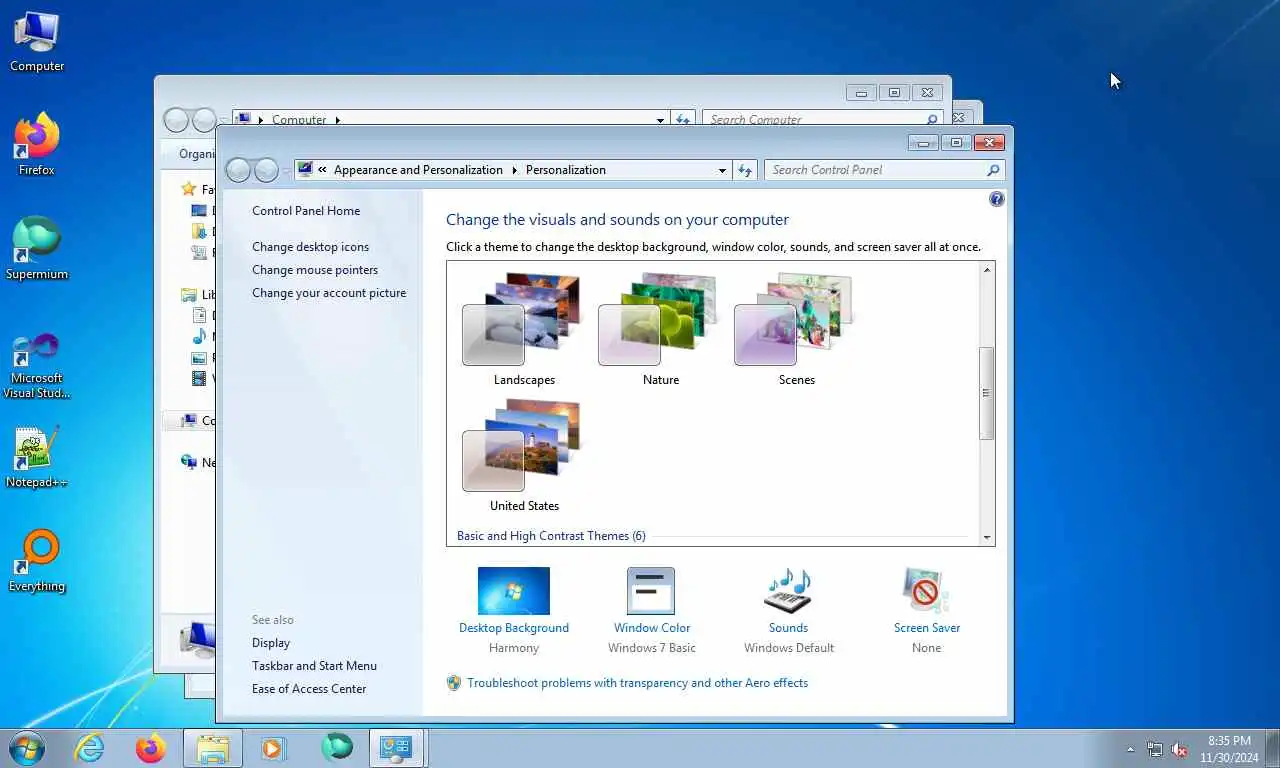
Task: Switch to Windows Explorer taskbar button
Action: [x=213, y=748]
